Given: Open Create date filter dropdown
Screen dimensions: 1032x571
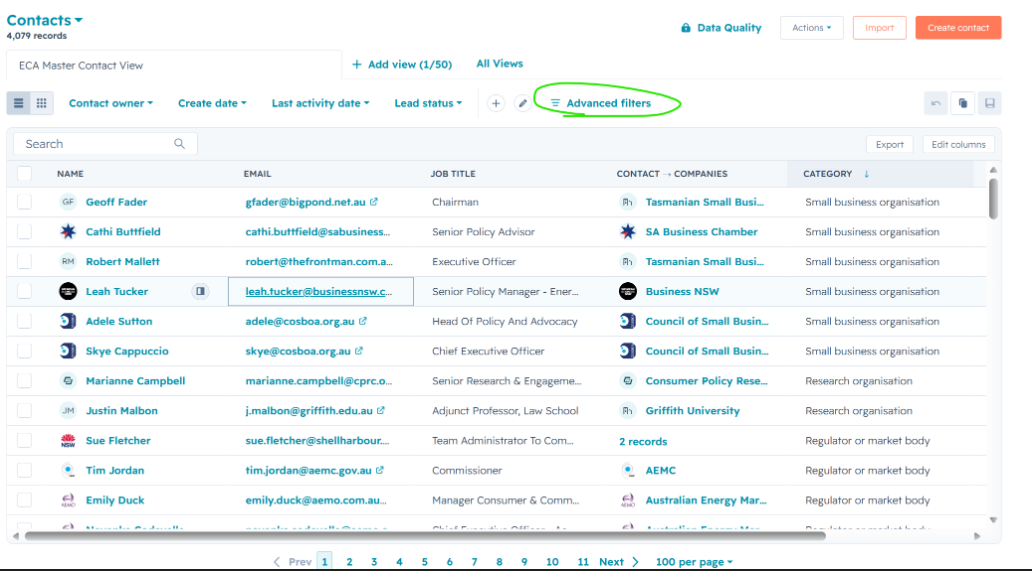Looking at the screenshot, I should (212, 103).
